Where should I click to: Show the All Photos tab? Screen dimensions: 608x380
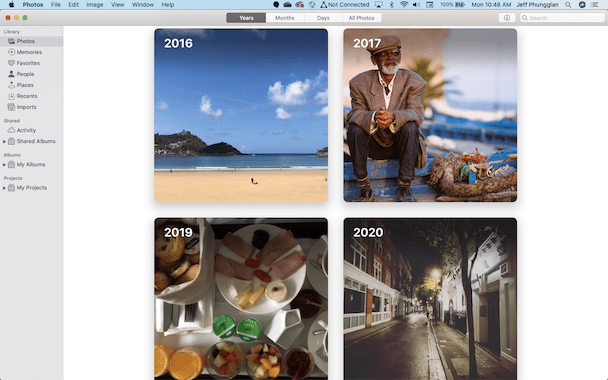pyautogui.click(x=361, y=18)
